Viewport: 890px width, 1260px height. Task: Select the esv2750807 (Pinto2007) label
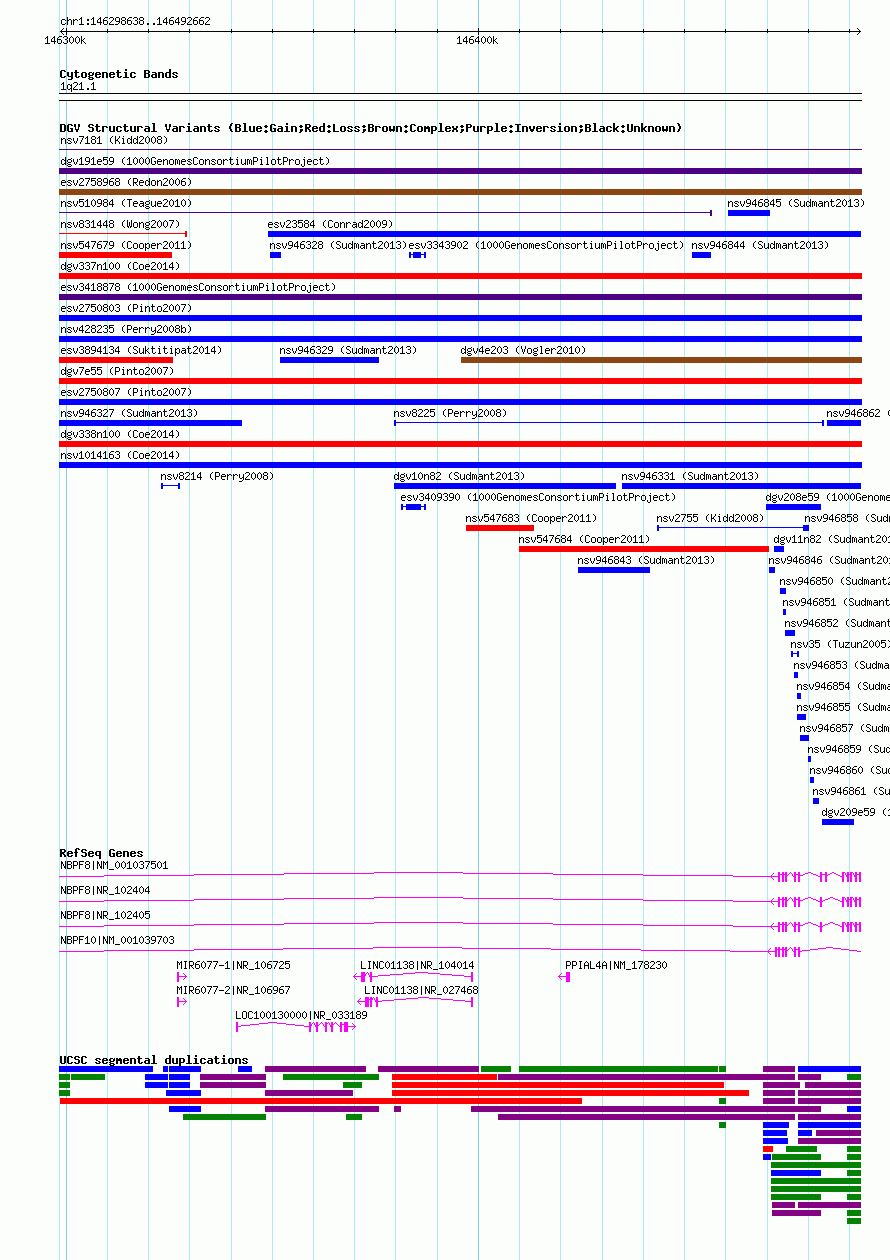[x=125, y=393]
